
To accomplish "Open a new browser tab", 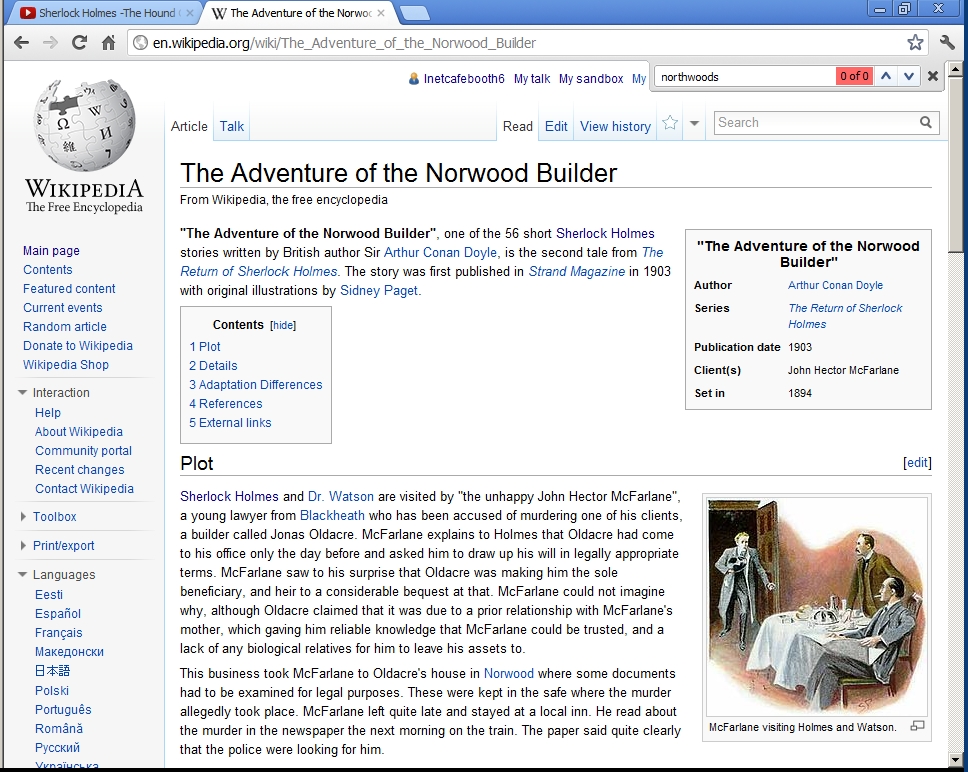I will tap(413, 13).
